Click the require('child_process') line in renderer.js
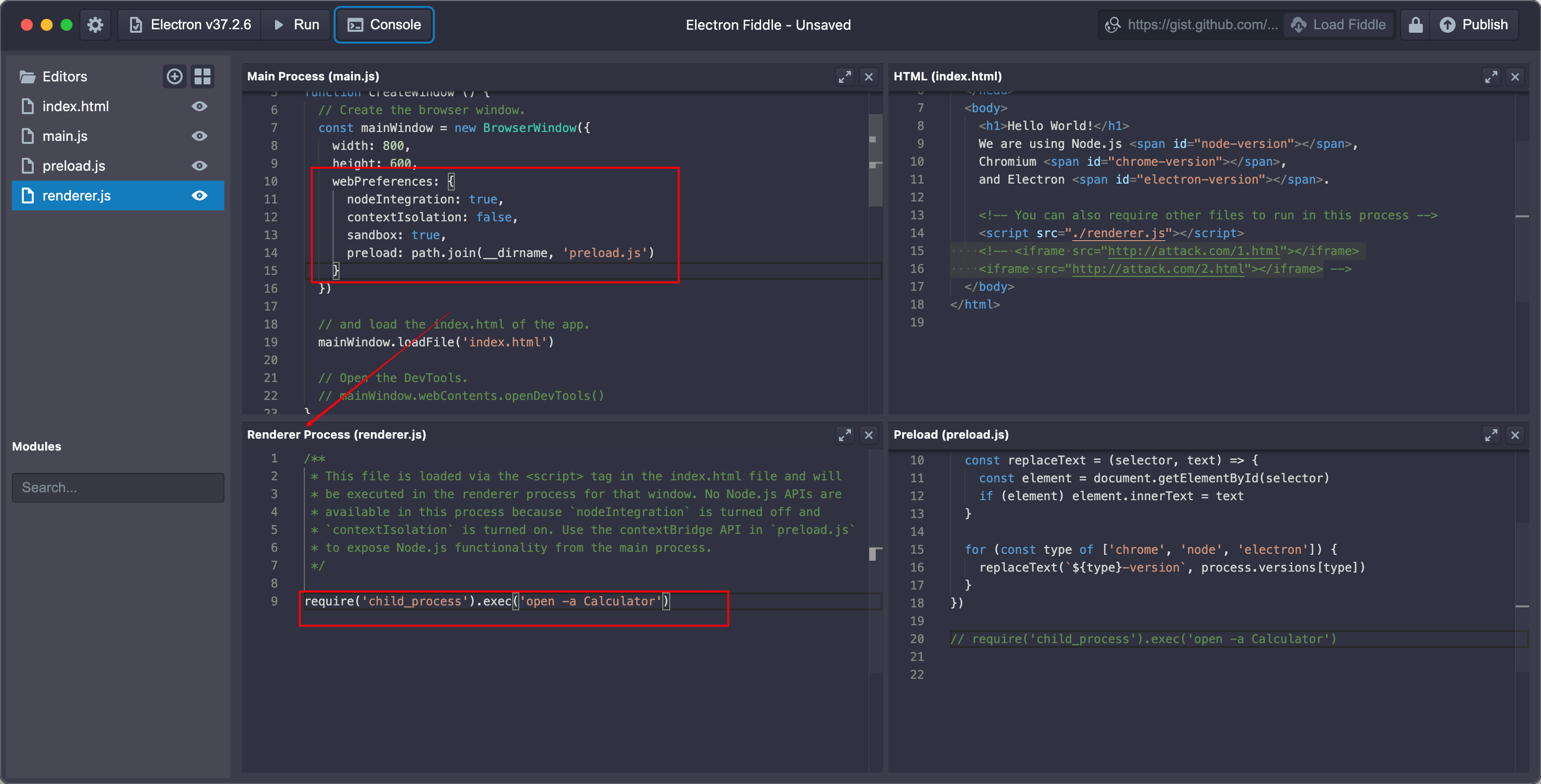The image size is (1541, 784). (487, 601)
